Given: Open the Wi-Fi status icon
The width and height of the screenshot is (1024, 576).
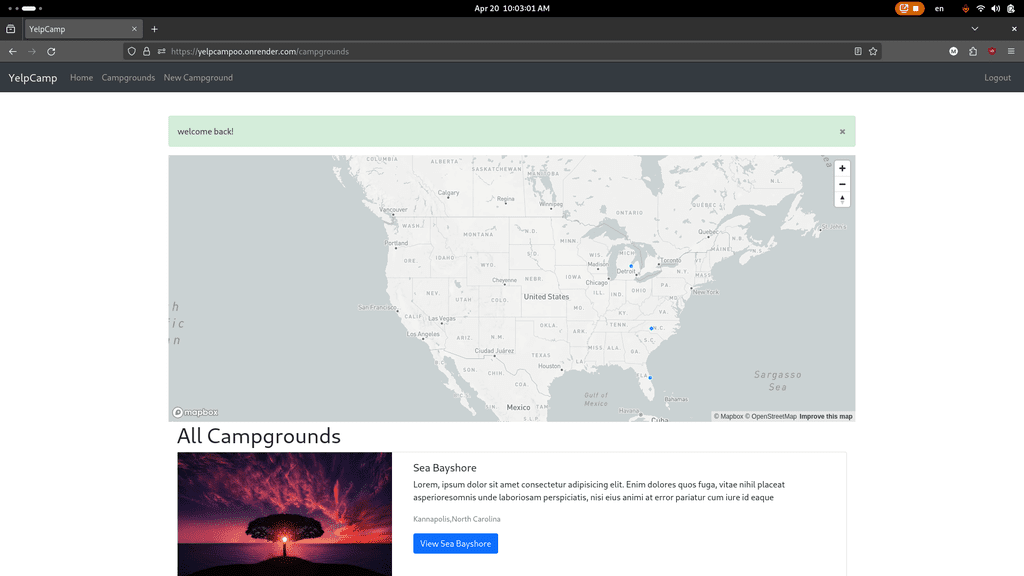Looking at the screenshot, I should click(980, 8).
